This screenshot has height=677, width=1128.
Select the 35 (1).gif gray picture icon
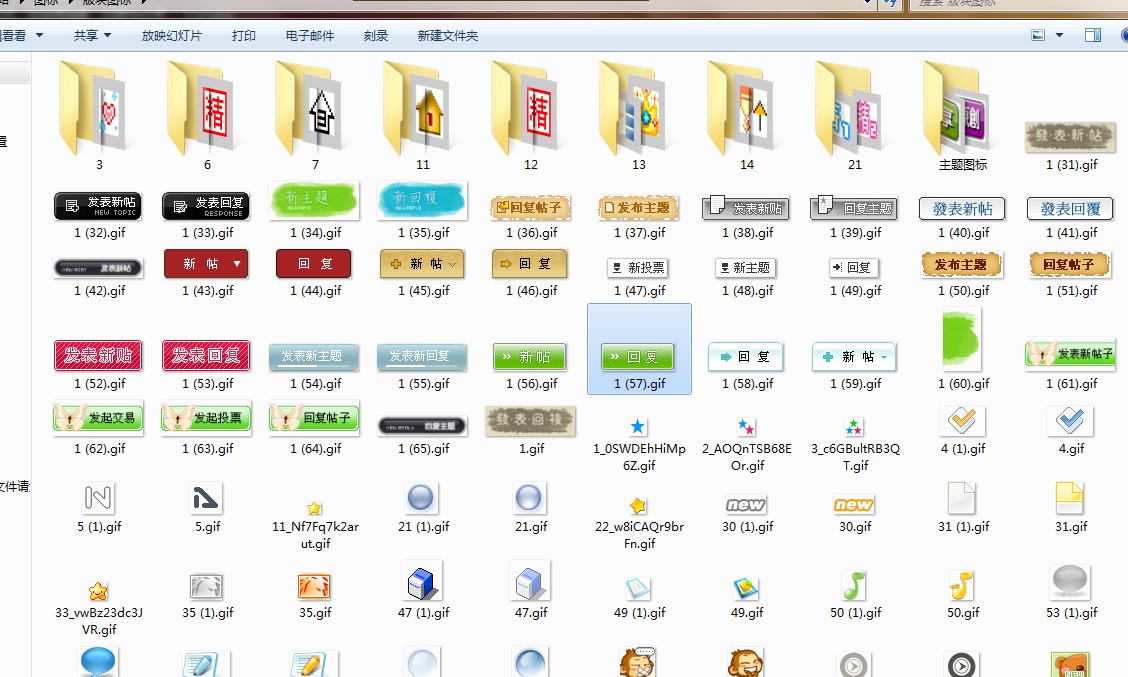[x=206, y=586]
